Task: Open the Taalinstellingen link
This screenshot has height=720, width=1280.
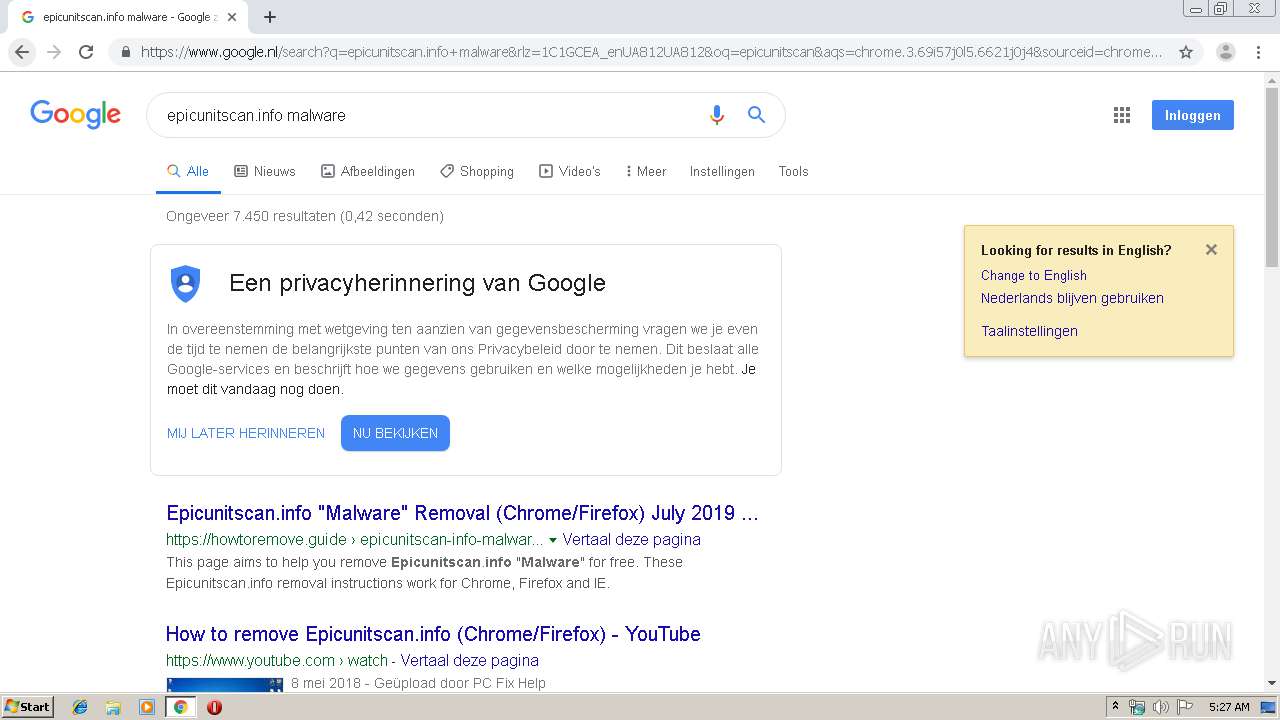Action: (1029, 331)
